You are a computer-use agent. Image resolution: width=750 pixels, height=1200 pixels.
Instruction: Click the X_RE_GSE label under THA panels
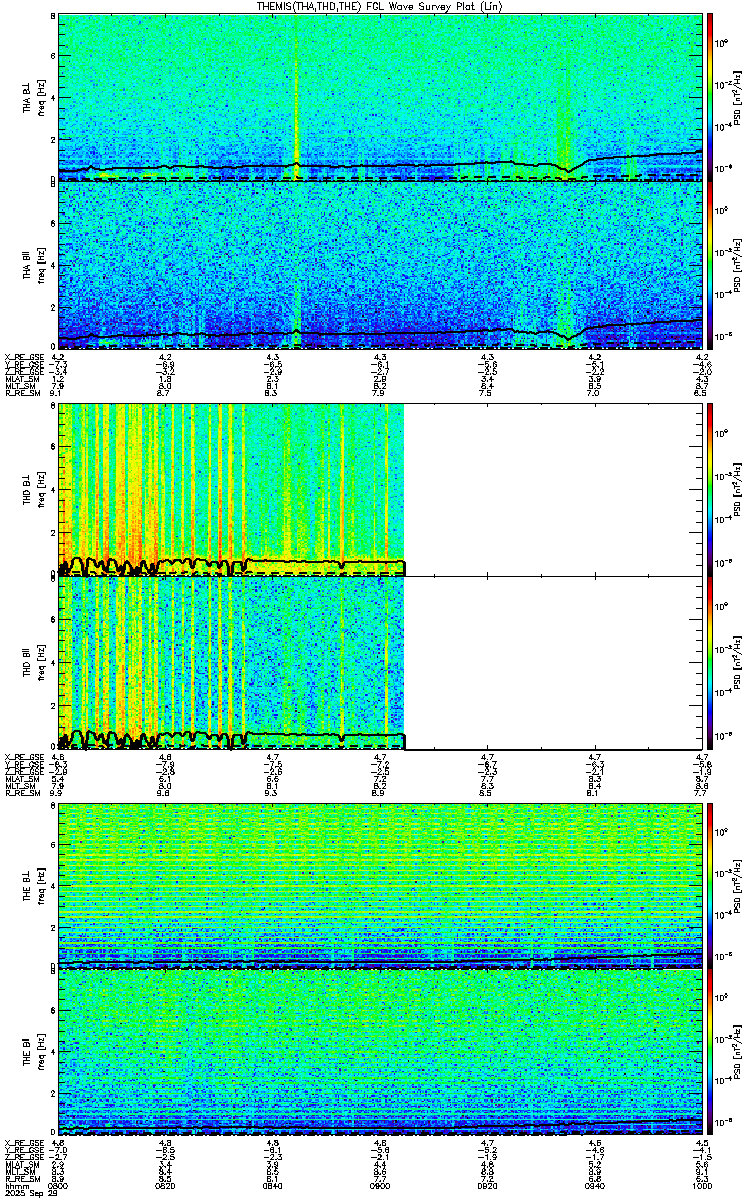coord(23,356)
